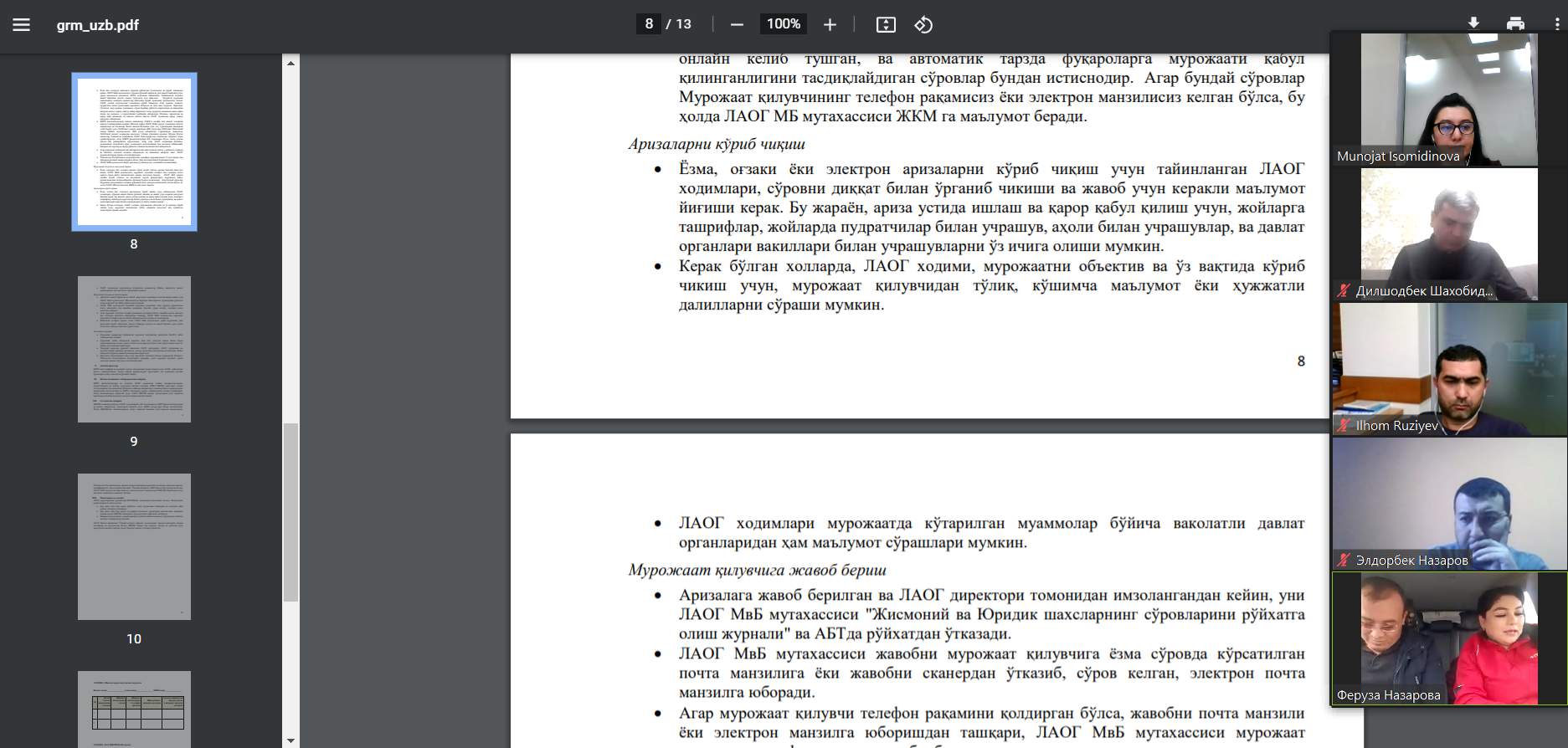Screen dimensions: 1568x748
Task: Click the sidebar scrollbar down arrow
Action: click(290, 740)
